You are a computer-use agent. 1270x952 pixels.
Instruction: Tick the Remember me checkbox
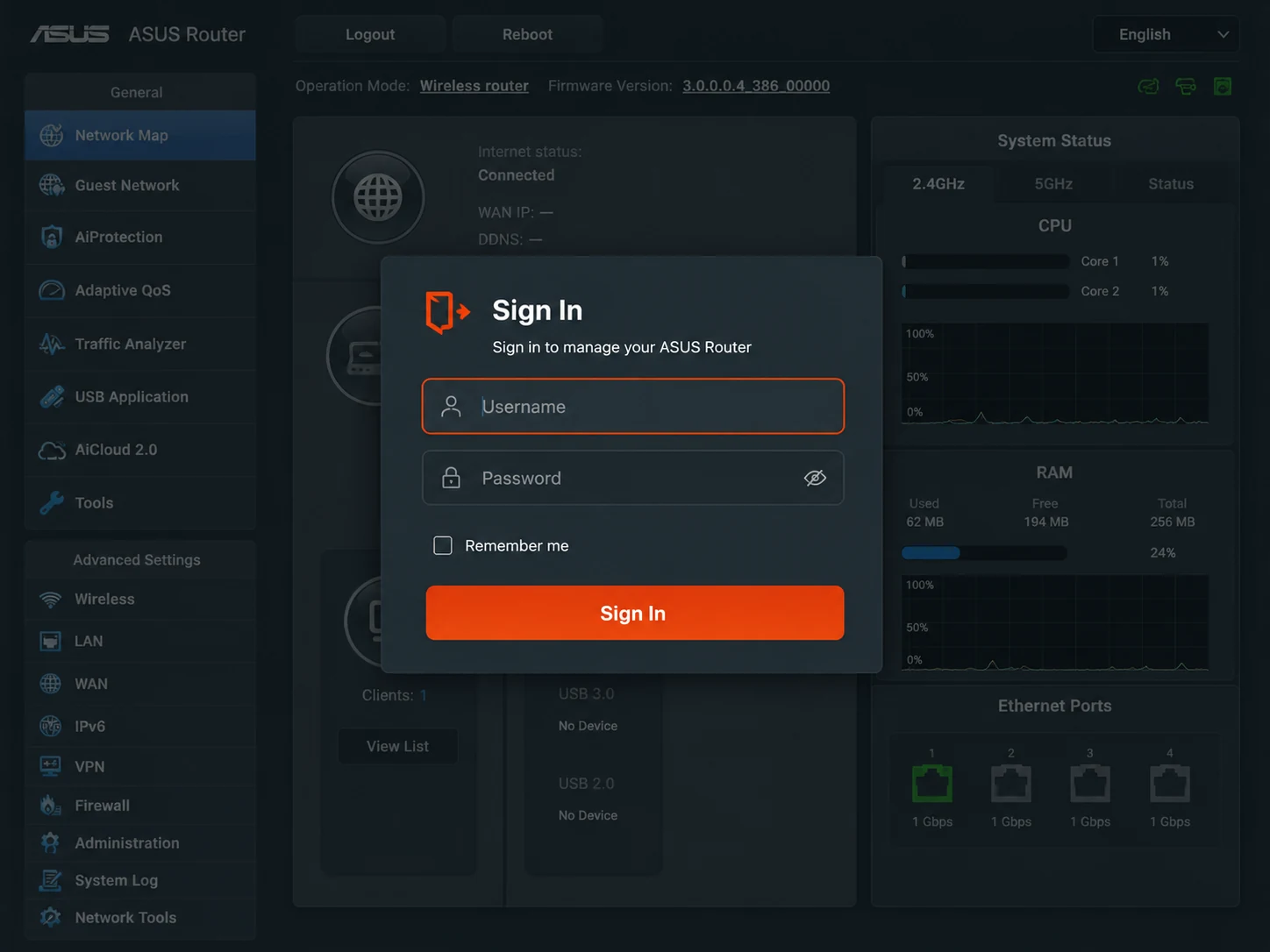pyautogui.click(x=443, y=545)
